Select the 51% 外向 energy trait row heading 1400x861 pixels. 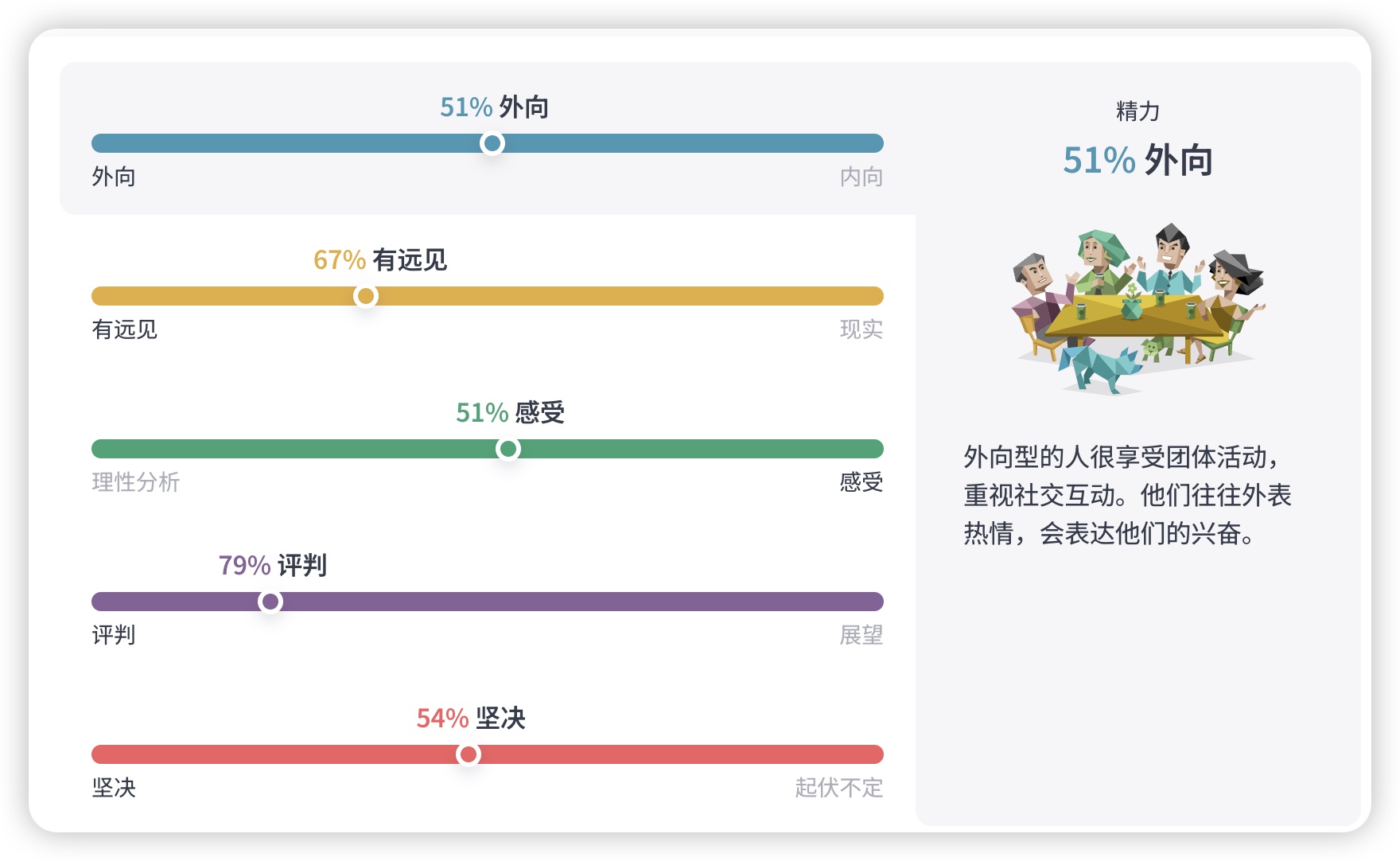pyautogui.click(x=494, y=107)
